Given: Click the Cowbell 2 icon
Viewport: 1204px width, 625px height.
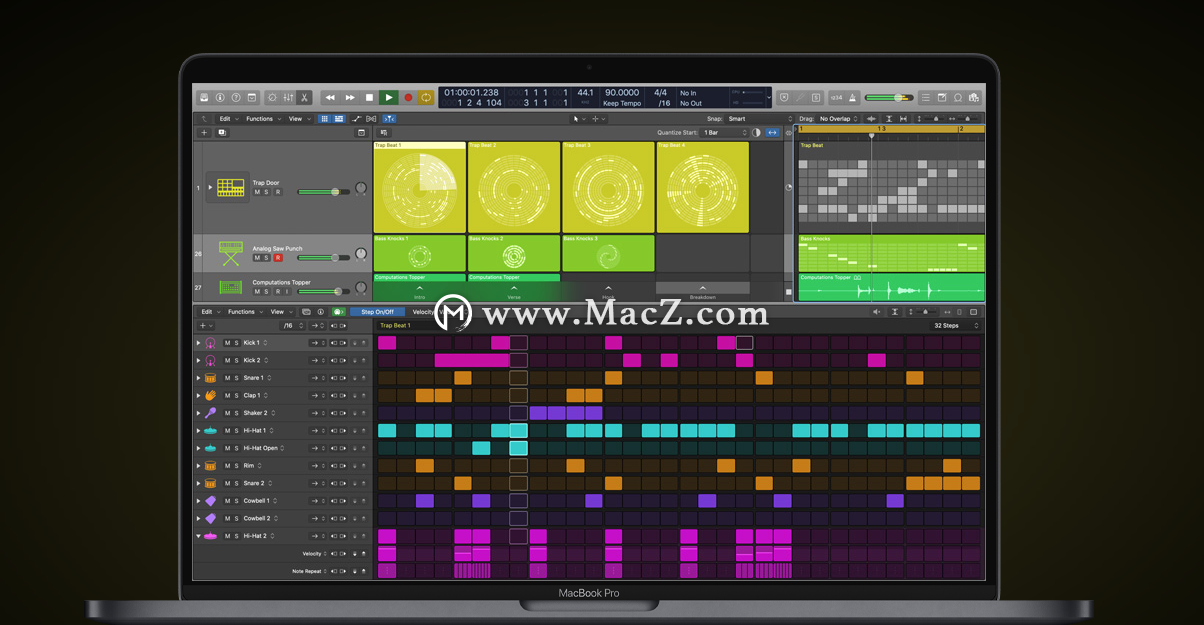Looking at the screenshot, I should (x=210, y=518).
